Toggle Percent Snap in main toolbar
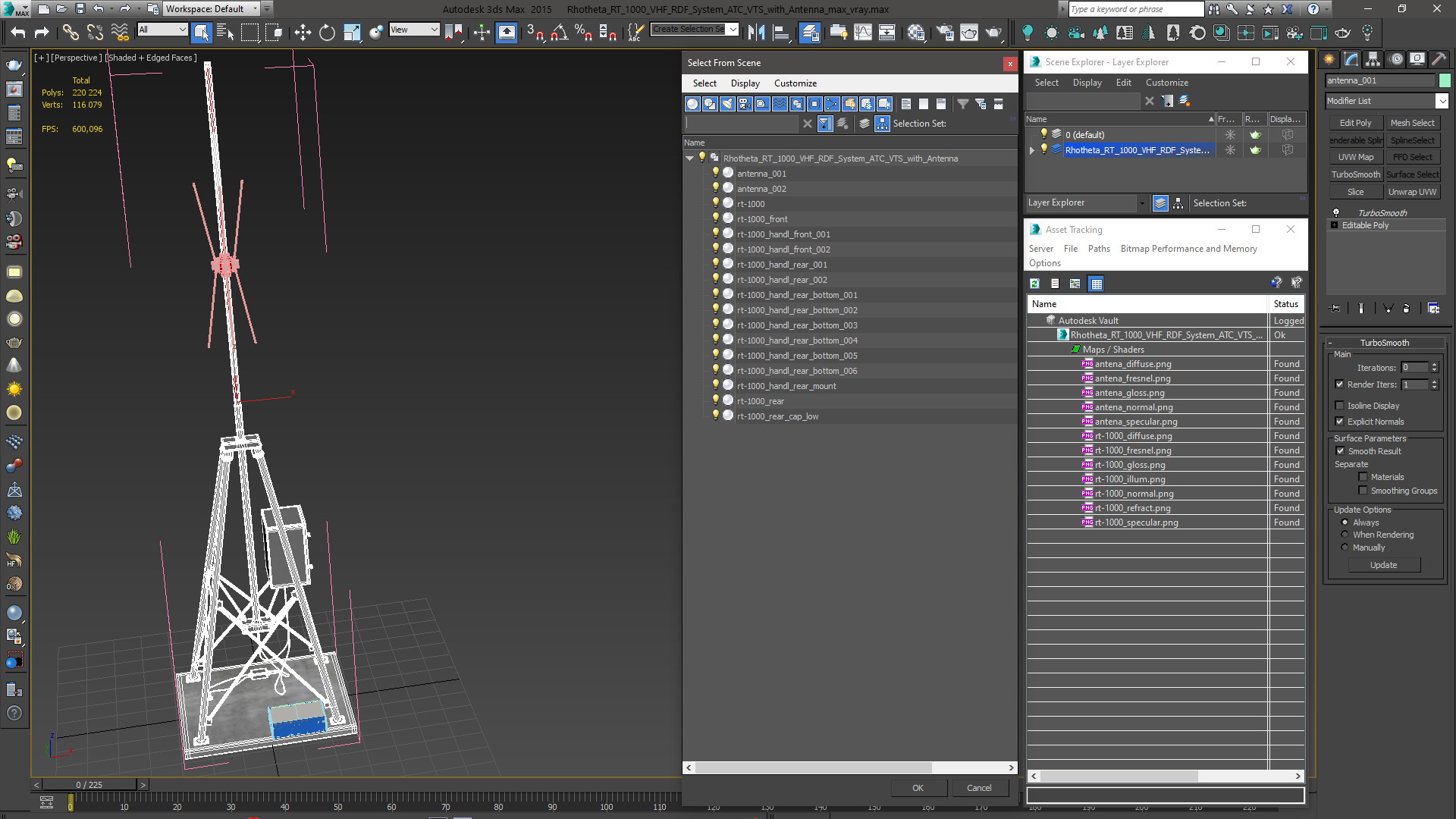 pyautogui.click(x=583, y=32)
